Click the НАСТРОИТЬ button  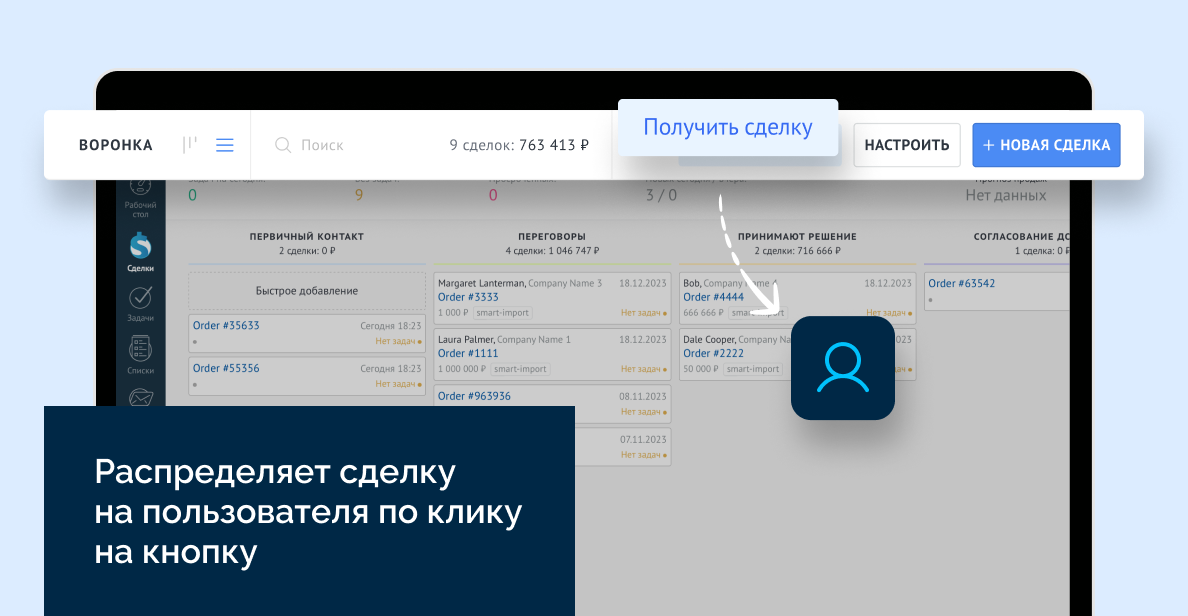pyautogui.click(x=907, y=145)
